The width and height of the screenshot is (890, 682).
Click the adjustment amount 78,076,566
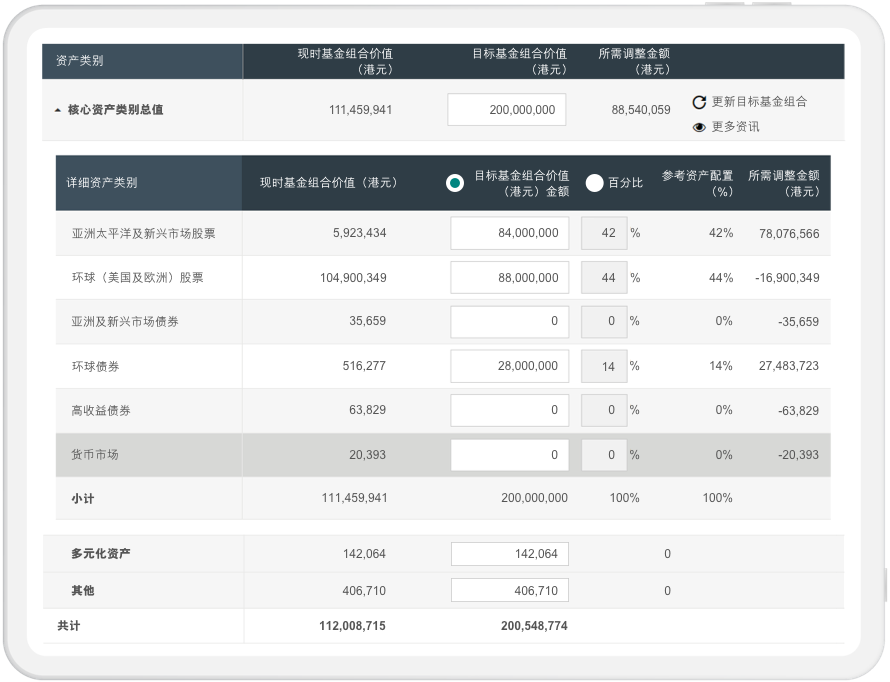[x=789, y=234]
